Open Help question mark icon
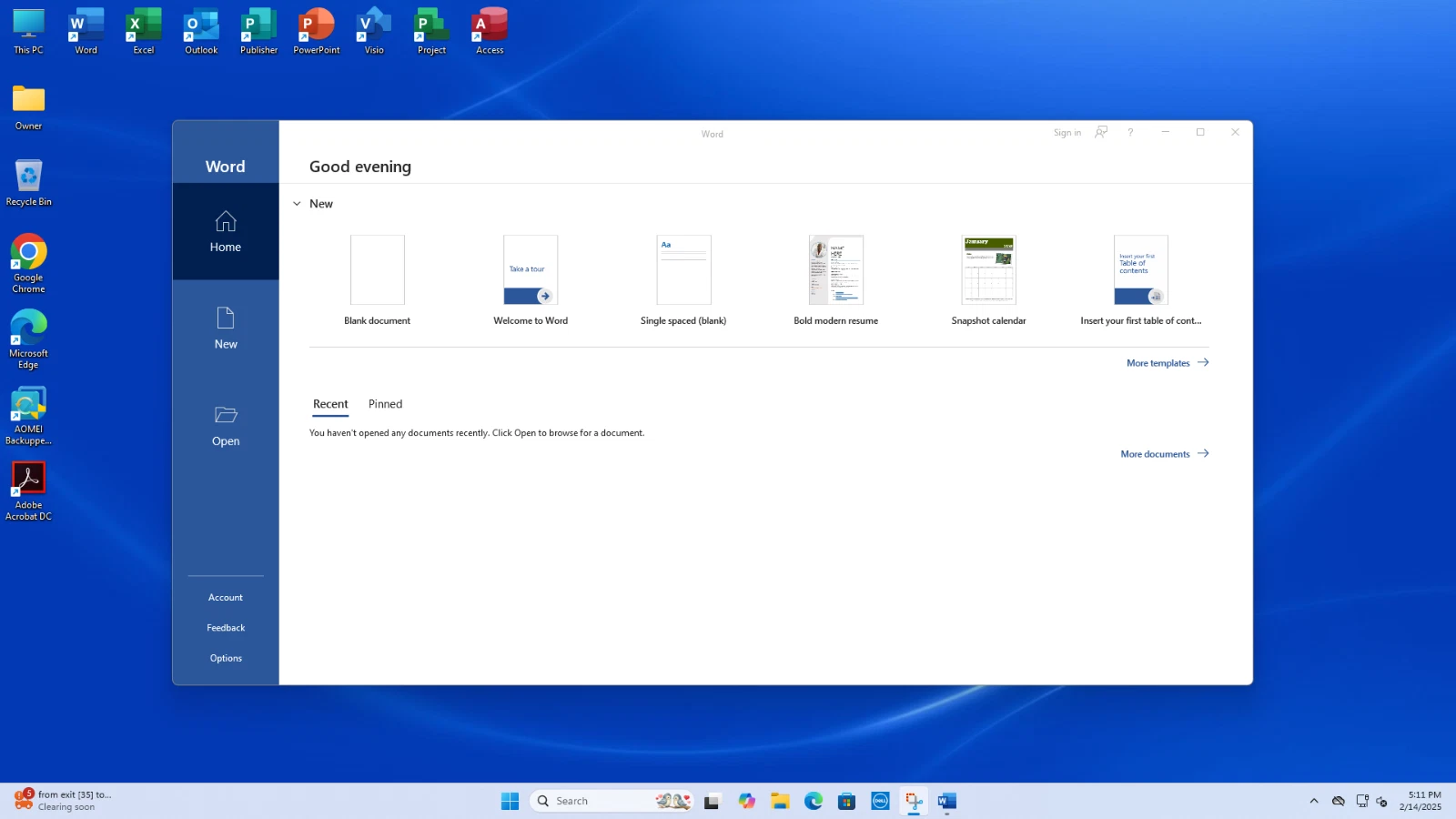This screenshot has width=1456, height=819. click(1130, 133)
